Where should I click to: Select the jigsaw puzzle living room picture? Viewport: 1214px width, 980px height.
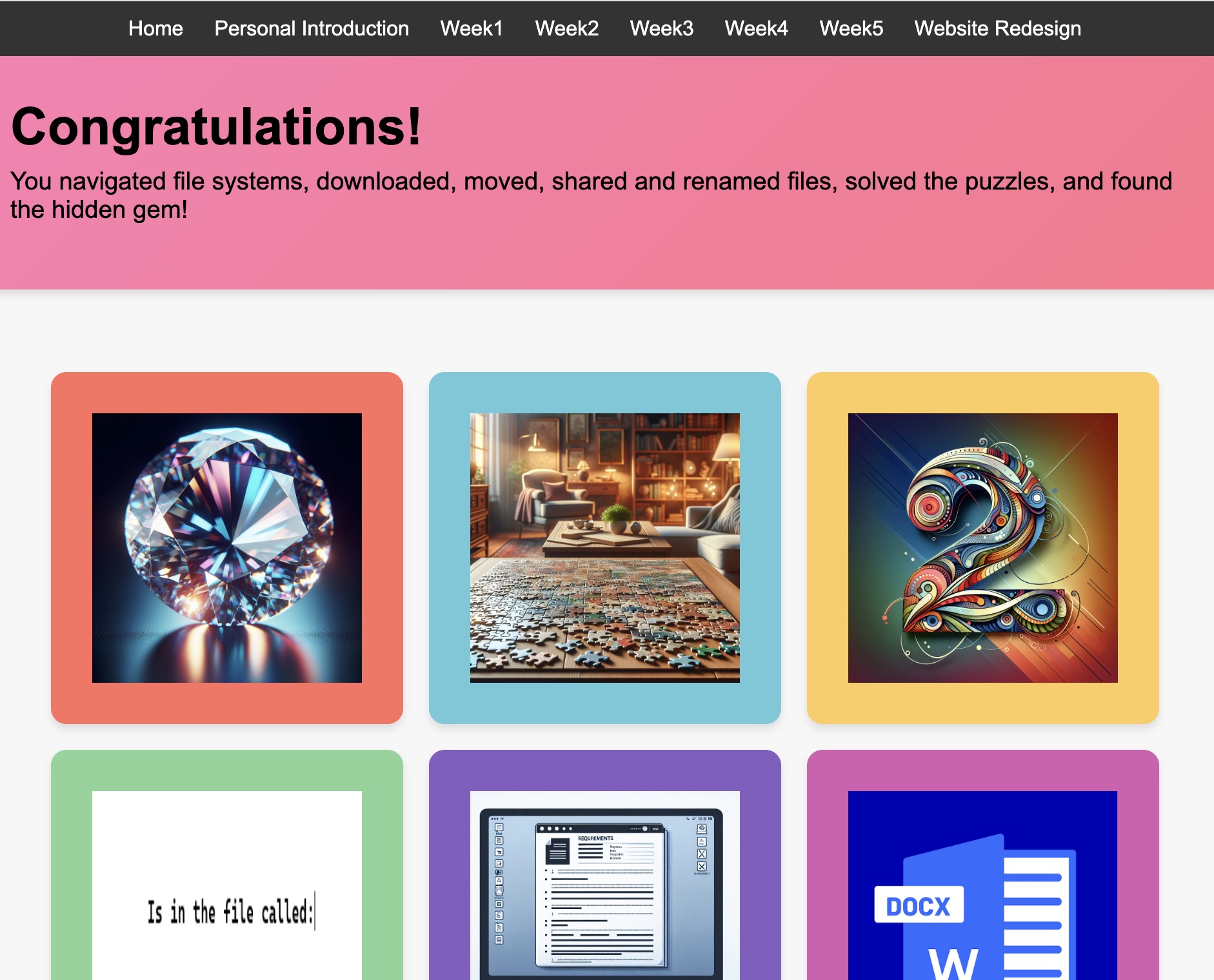point(605,548)
